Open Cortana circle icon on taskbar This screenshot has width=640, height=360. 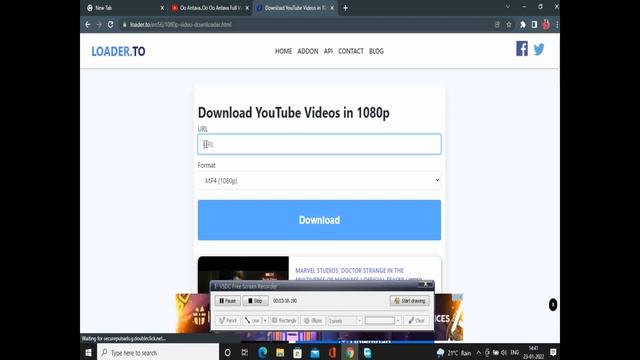pos(227,353)
